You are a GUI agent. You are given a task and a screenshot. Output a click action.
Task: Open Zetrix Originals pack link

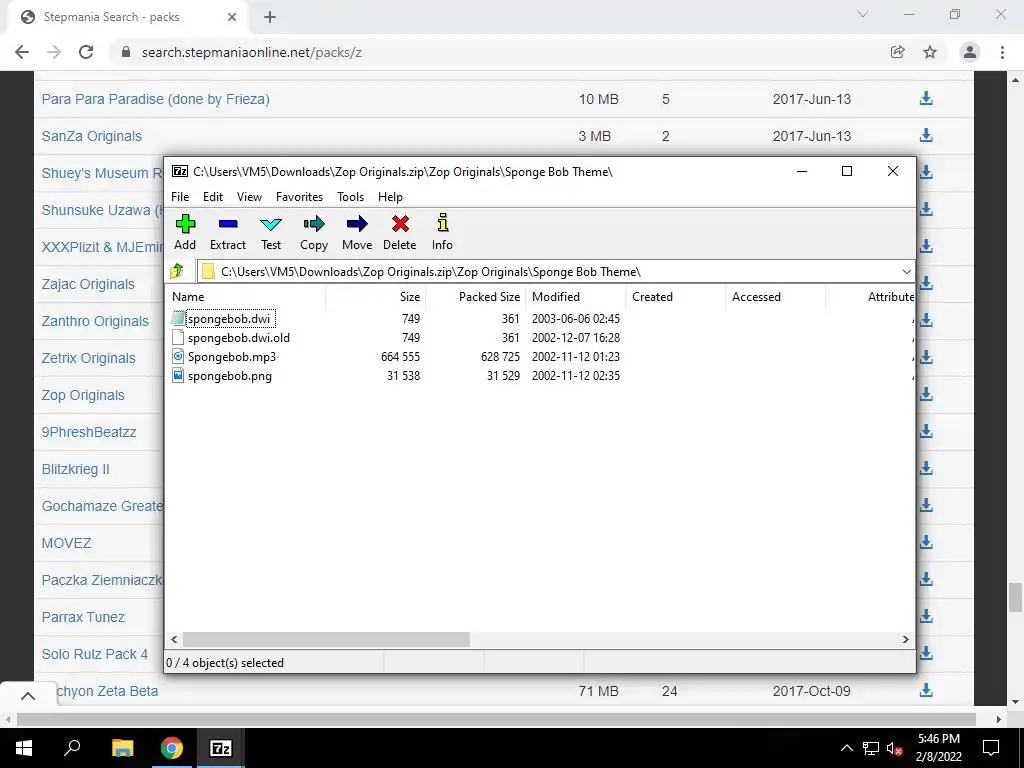pos(89,358)
